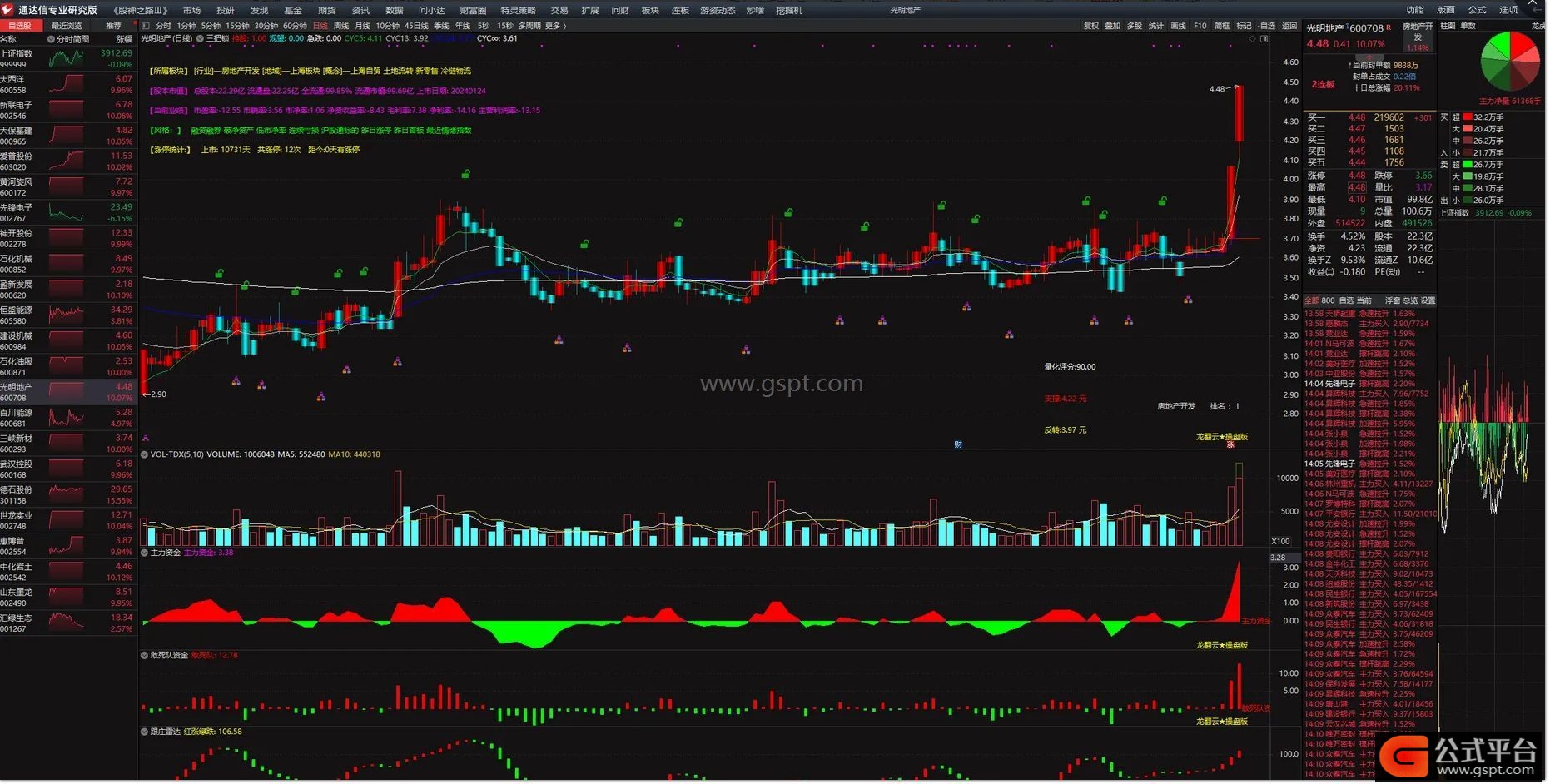Click the chart layout icon before 分时
Viewport: 1550px width, 784px height.
click(146, 26)
